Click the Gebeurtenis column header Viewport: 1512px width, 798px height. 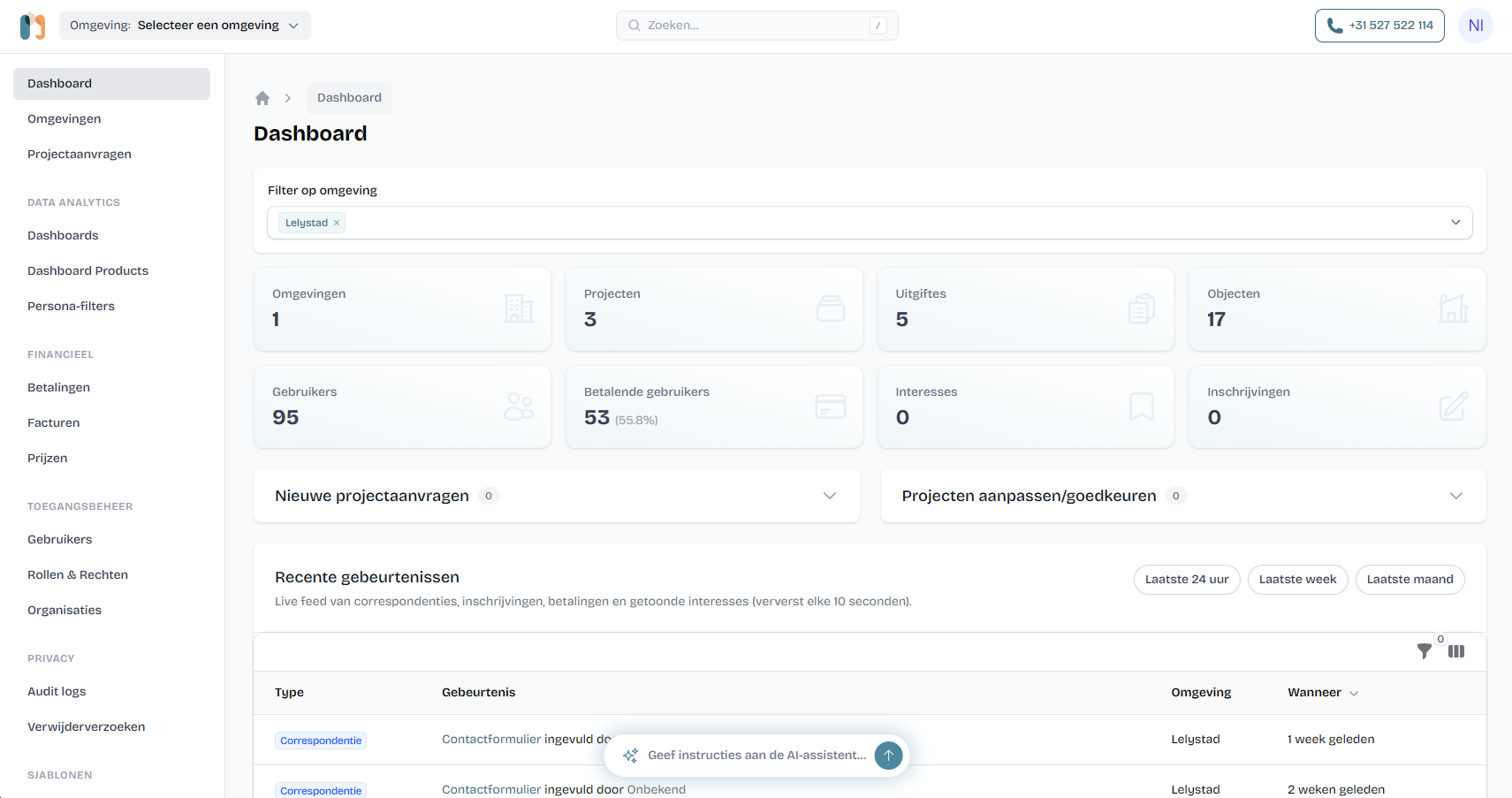pos(478,693)
